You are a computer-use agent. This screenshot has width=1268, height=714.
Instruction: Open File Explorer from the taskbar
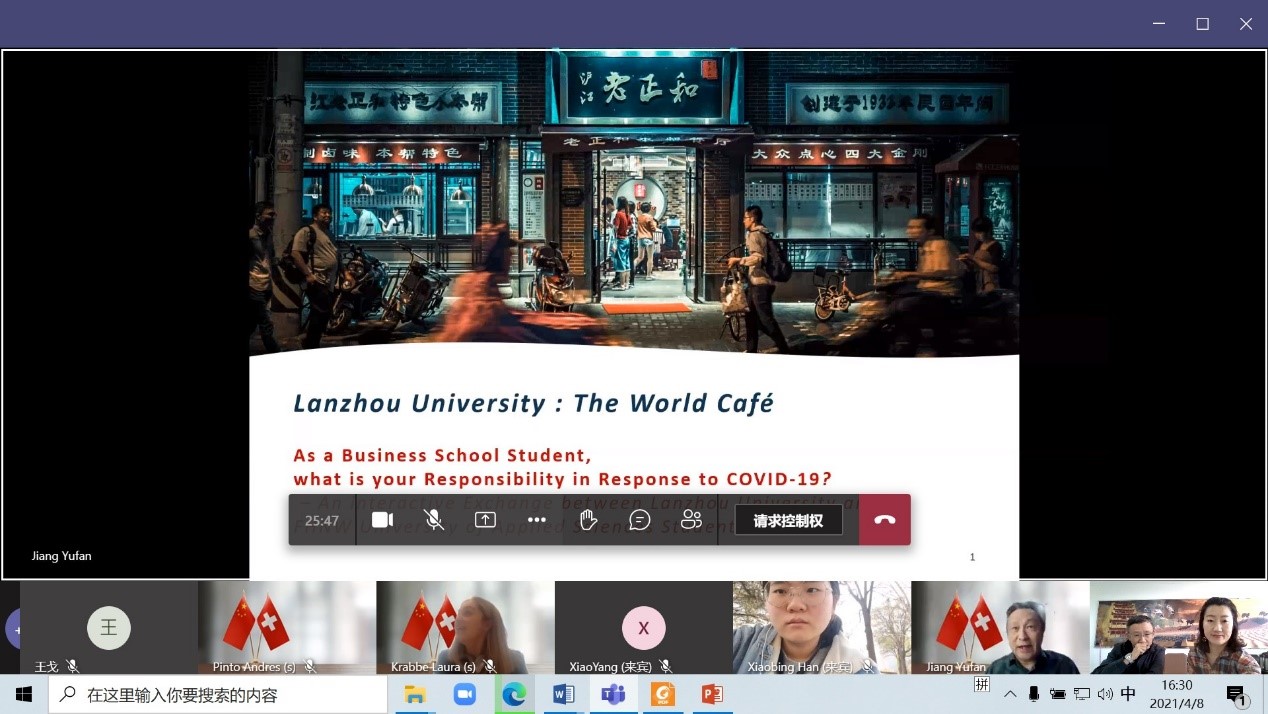coord(415,694)
